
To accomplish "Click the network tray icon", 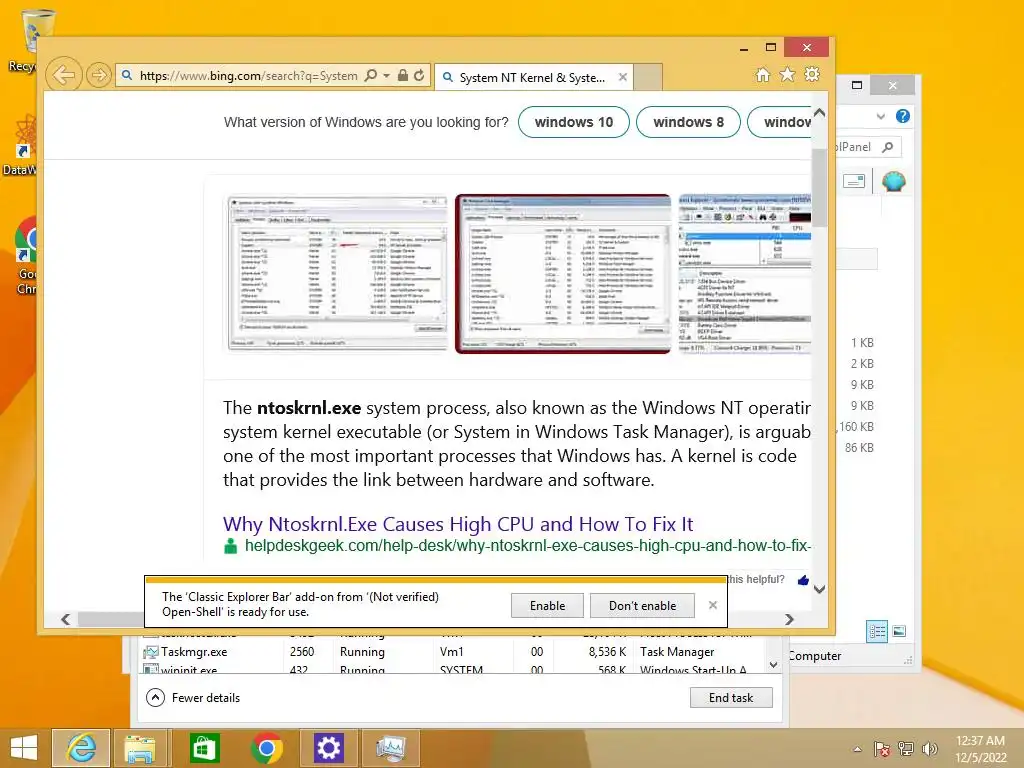I will 905,749.
